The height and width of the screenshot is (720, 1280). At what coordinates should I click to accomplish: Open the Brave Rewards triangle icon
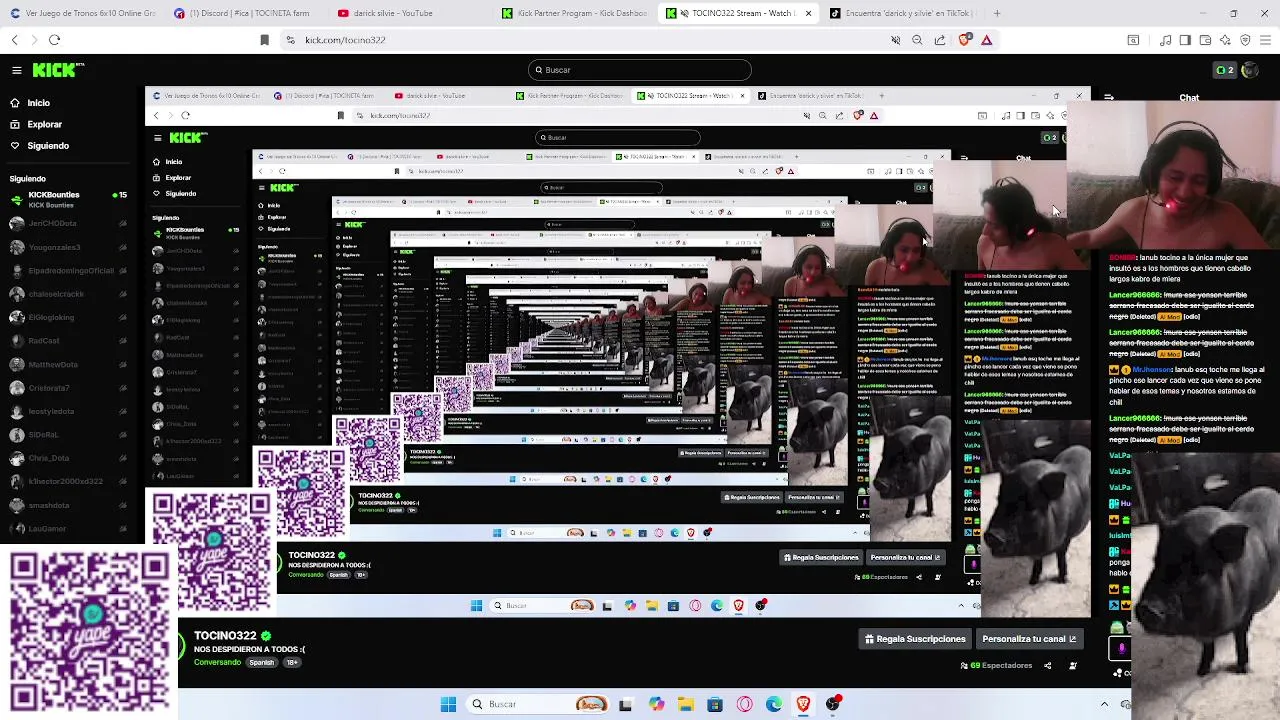986,40
